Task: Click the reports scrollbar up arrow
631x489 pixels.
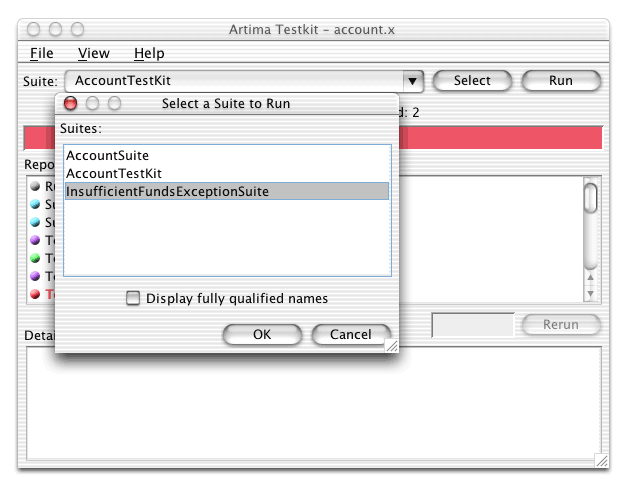Action: 590,277
